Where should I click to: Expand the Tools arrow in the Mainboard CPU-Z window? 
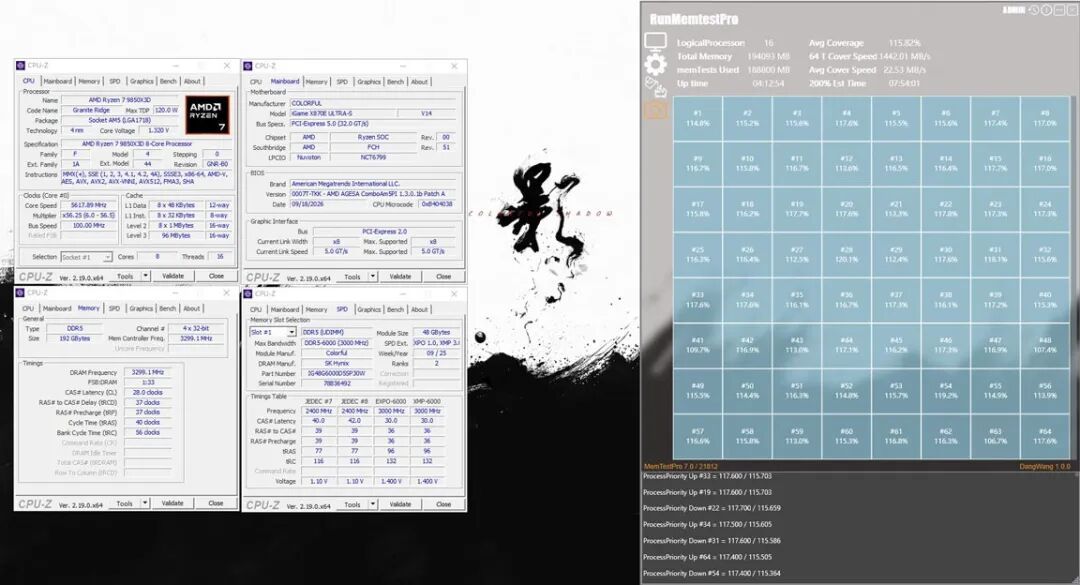pyautogui.click(x=373, y=276)
